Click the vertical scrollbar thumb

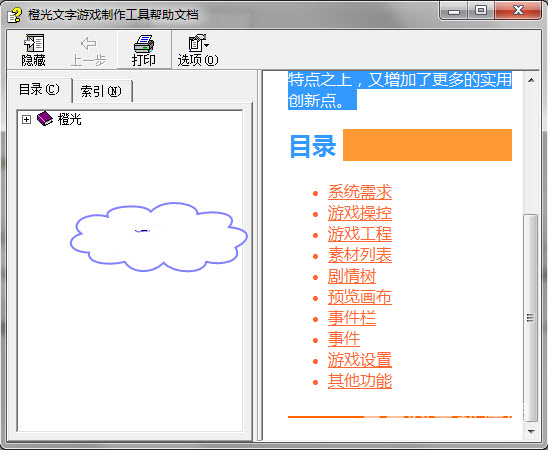click(531, 318)
